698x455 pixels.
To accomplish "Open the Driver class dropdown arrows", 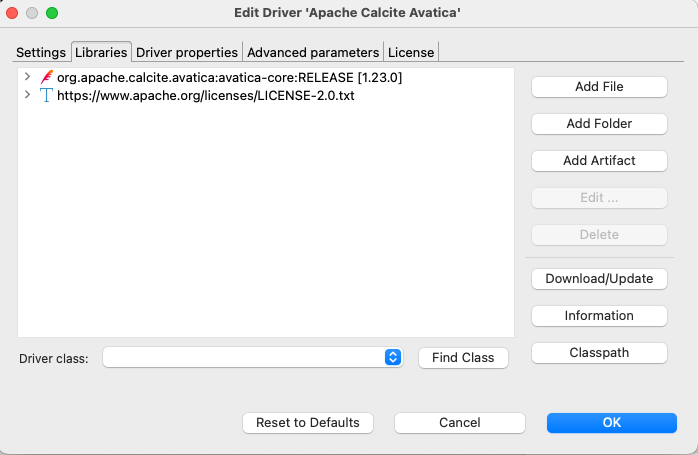I will click(x=393, y=357).
